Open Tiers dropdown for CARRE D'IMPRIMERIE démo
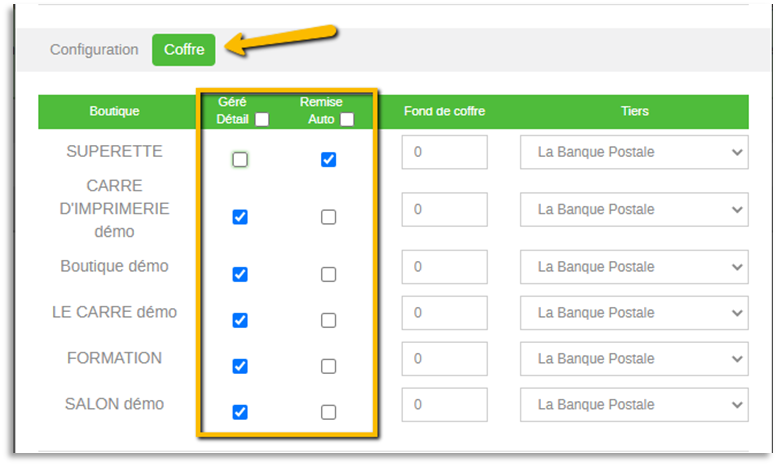 click(634, 210)
